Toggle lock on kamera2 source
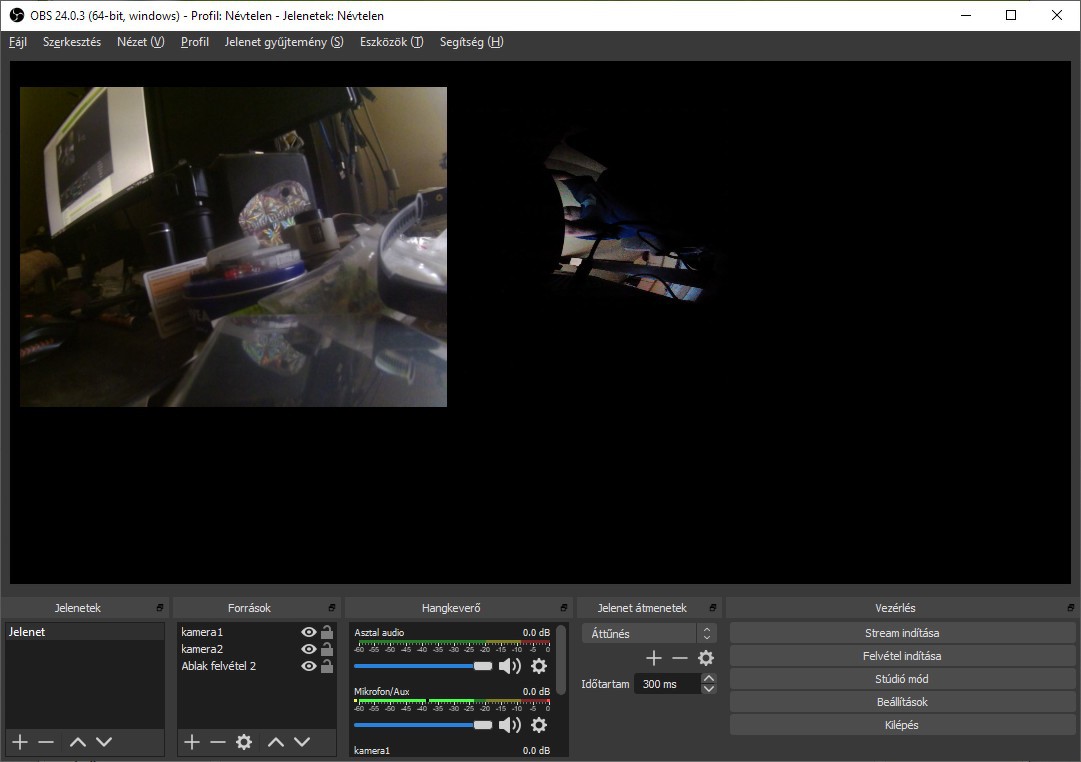1081x762 pixels. click(x=327, y=649)
